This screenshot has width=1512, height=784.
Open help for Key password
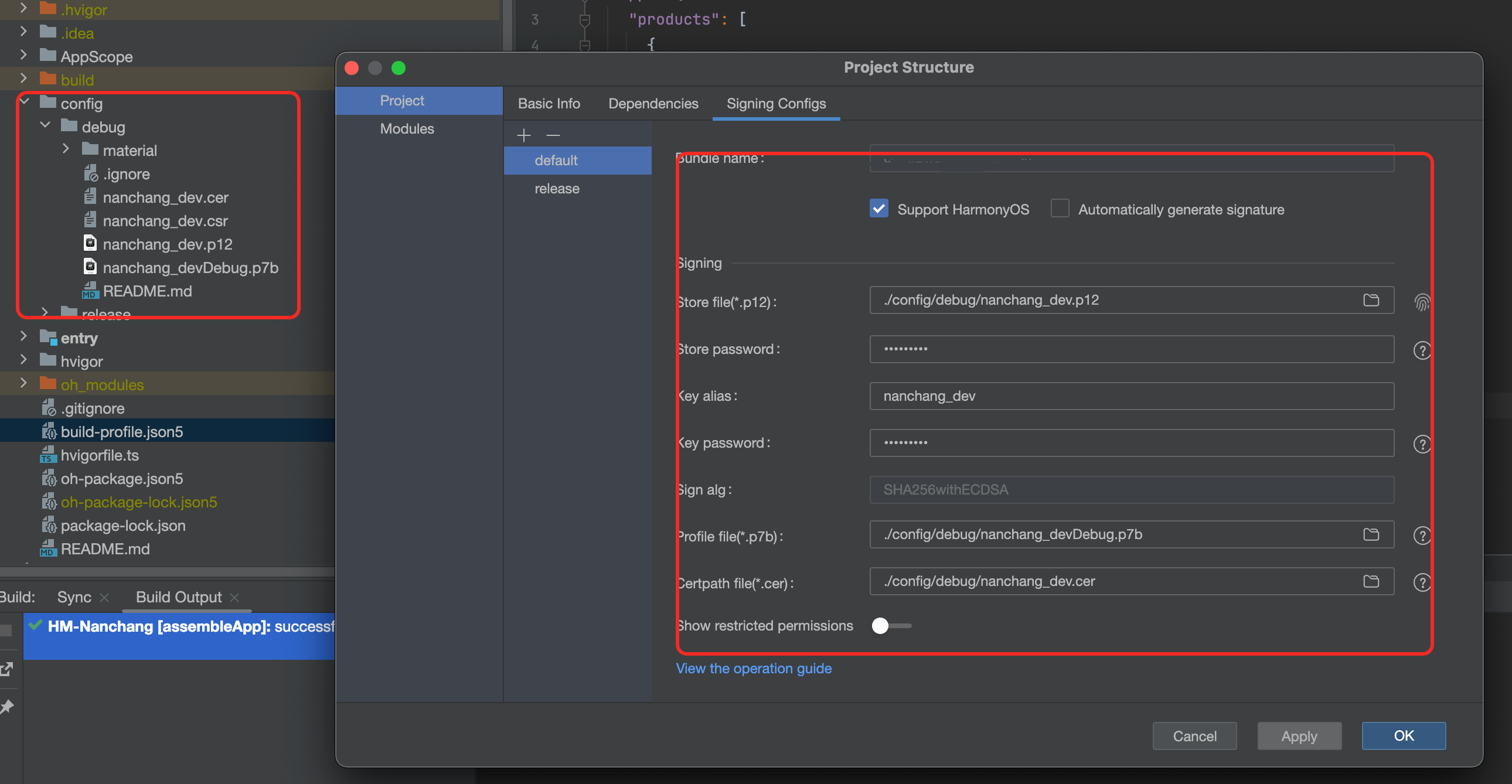[x=1422, y=444]
